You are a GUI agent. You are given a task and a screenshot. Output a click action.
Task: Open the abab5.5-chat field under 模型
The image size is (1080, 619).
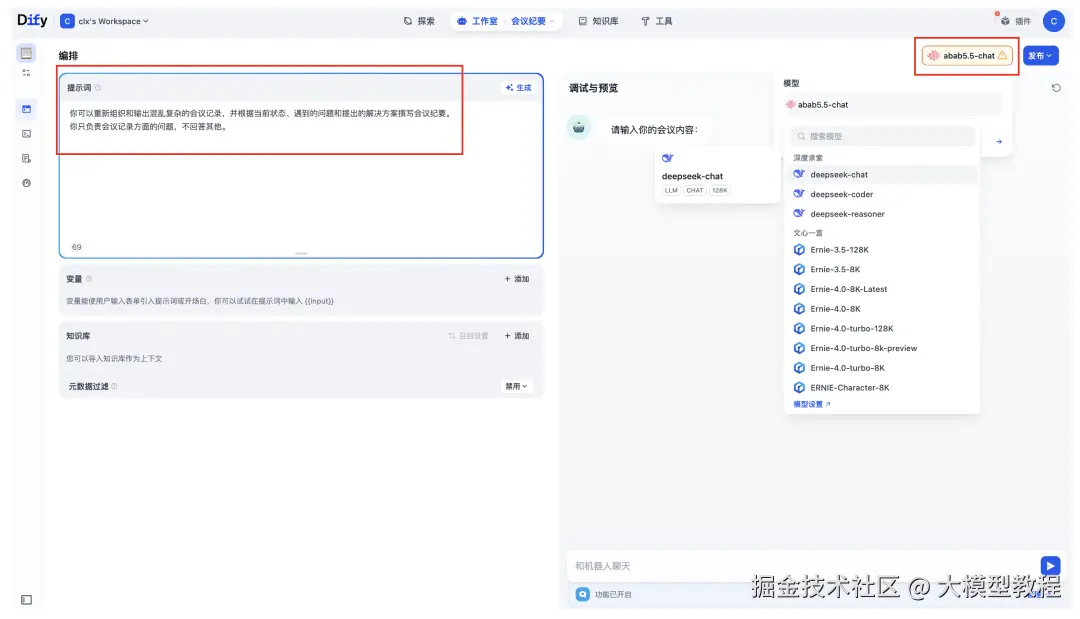(892, 105)
